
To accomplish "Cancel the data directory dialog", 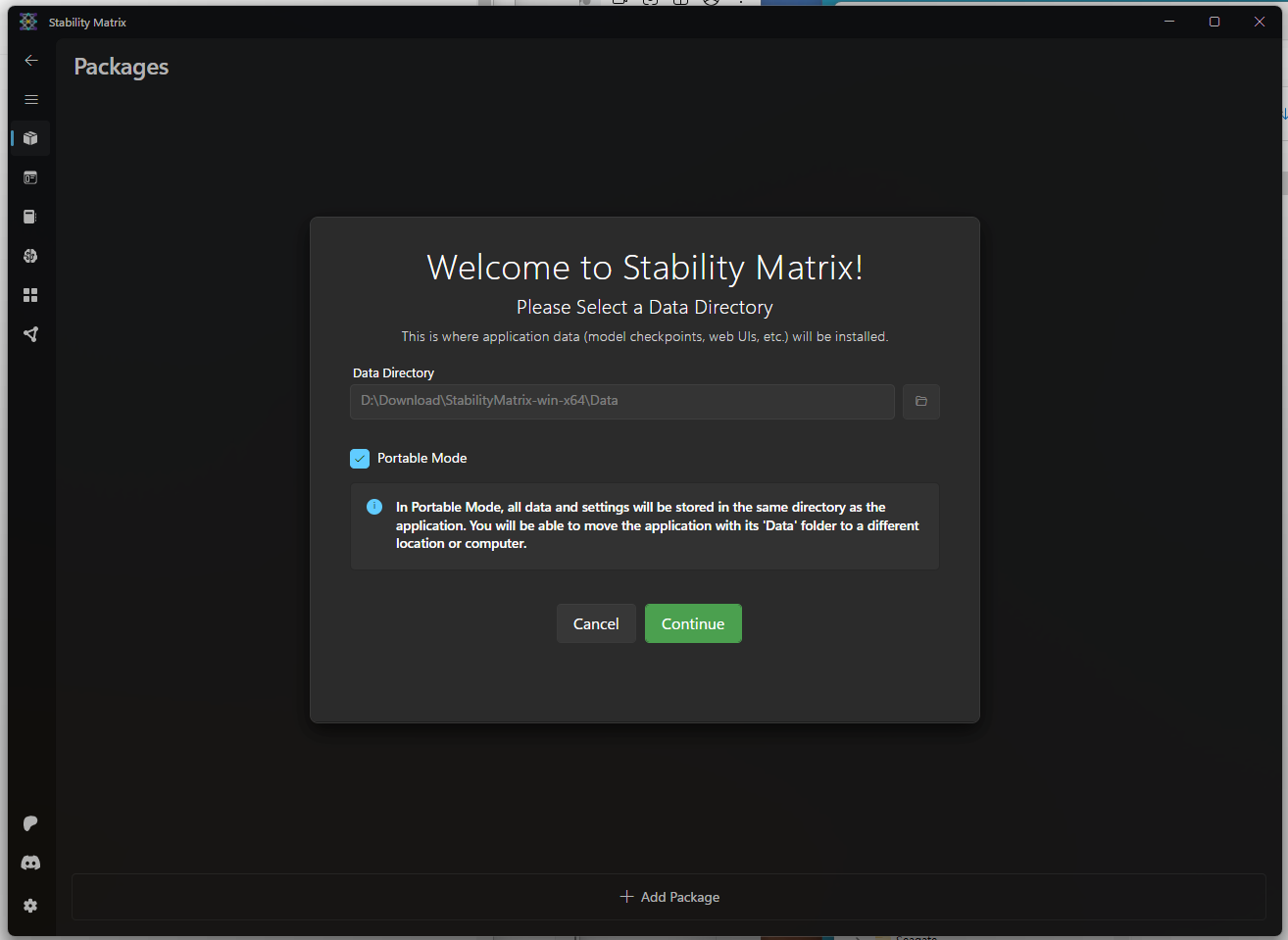I will (x=595, y=623).
